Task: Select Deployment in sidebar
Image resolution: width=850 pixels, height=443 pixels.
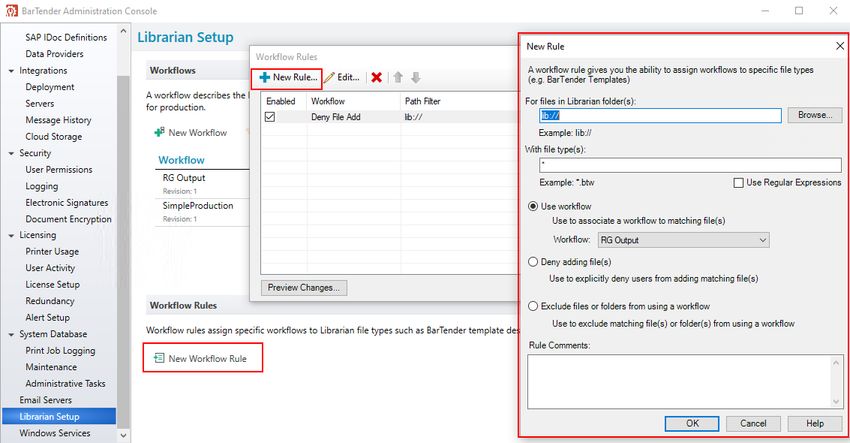Action: pos(50,87)
